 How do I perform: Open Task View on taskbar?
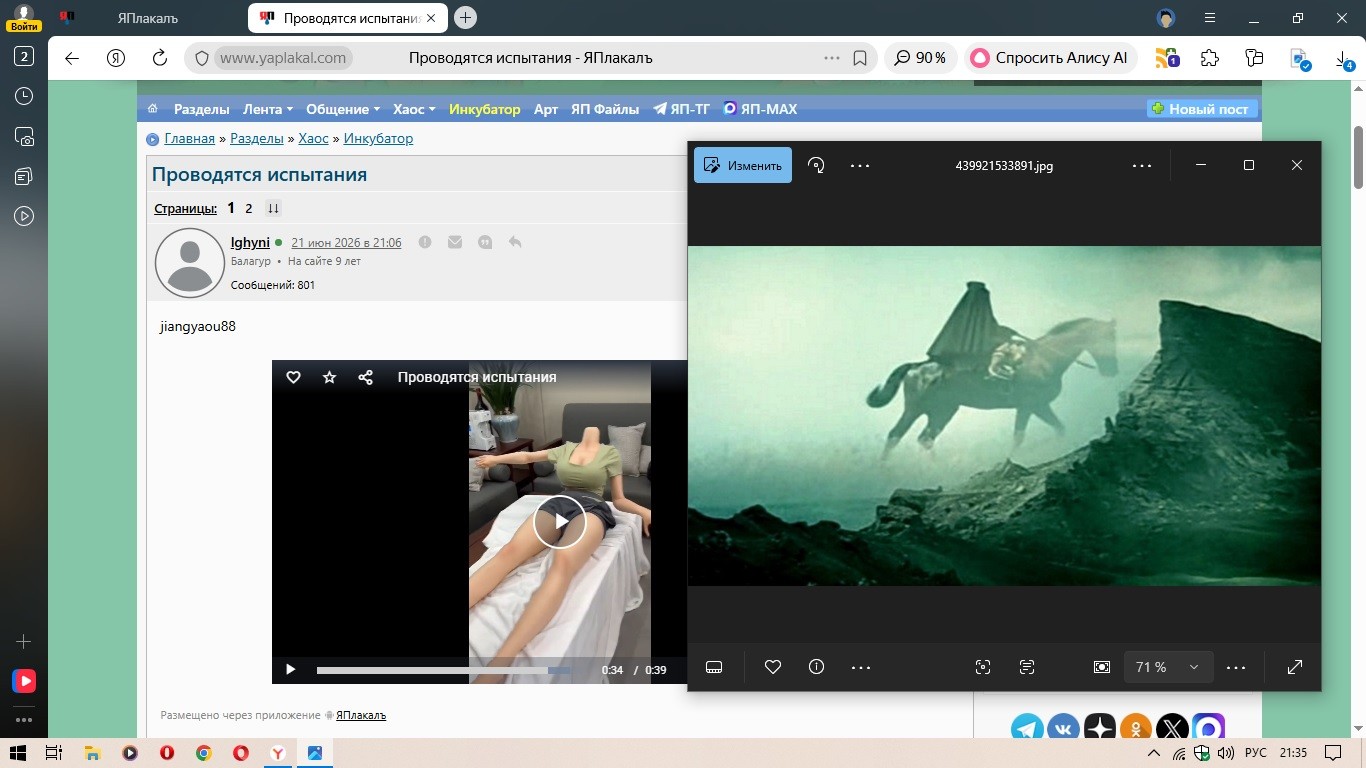(x=55, y=753)
